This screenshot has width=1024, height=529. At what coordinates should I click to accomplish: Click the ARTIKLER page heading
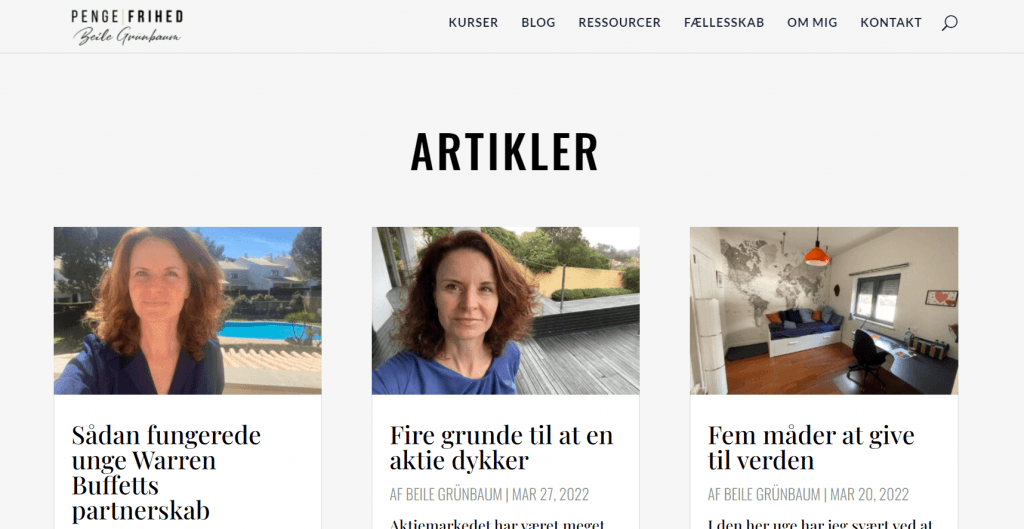(504, 152)
